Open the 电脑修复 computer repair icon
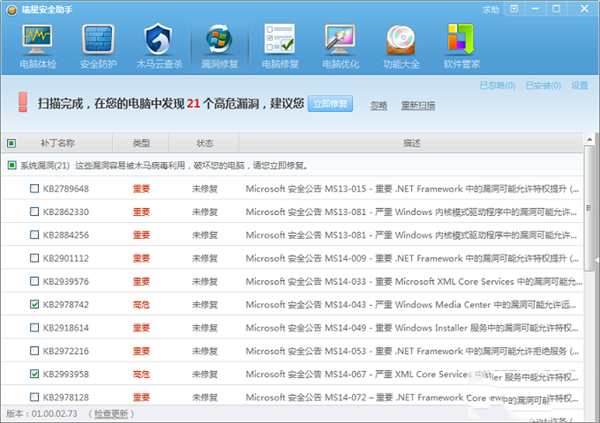 (278, 46)
